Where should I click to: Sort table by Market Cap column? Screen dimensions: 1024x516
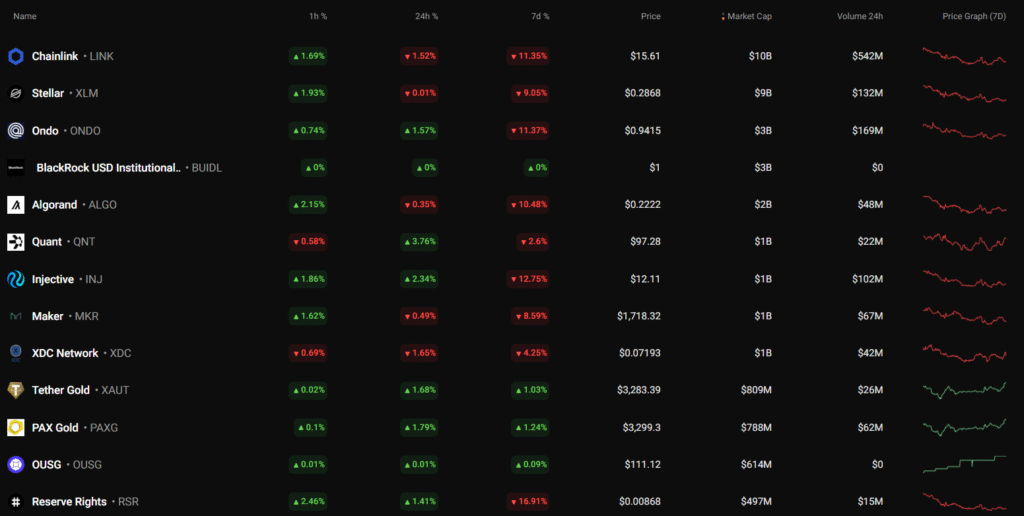748,16
